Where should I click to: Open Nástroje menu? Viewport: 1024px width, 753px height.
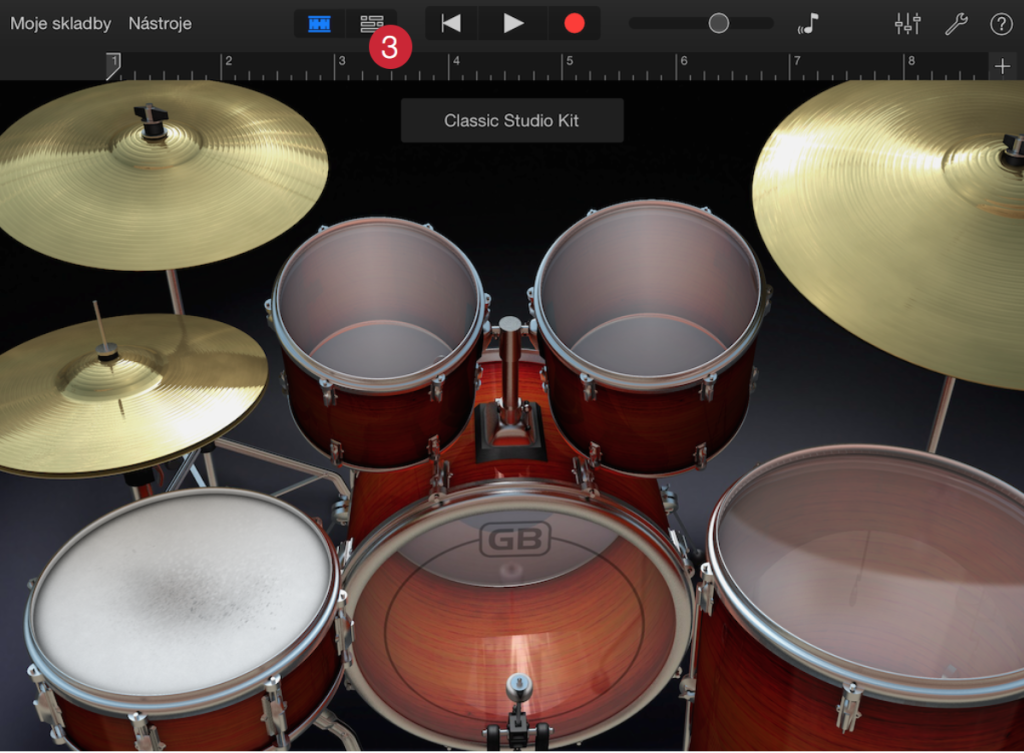160,24
